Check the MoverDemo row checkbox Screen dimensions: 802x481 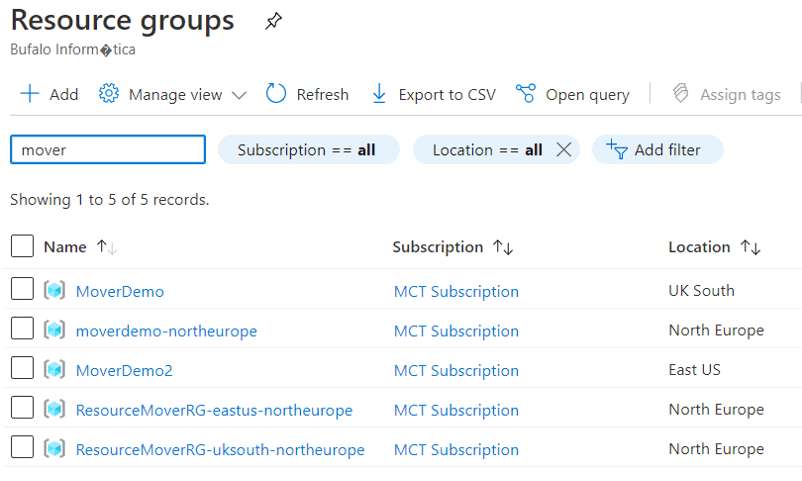coord(23,289)
